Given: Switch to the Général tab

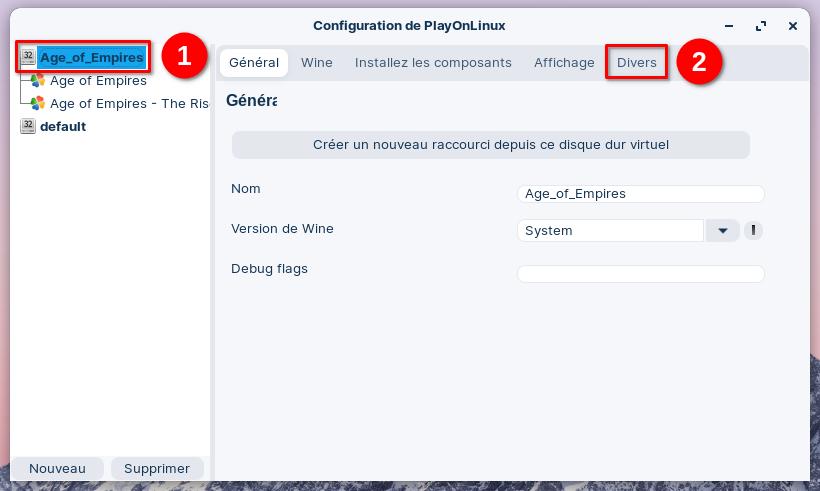Looking at the screenshot, I should (x=254, y=63).
